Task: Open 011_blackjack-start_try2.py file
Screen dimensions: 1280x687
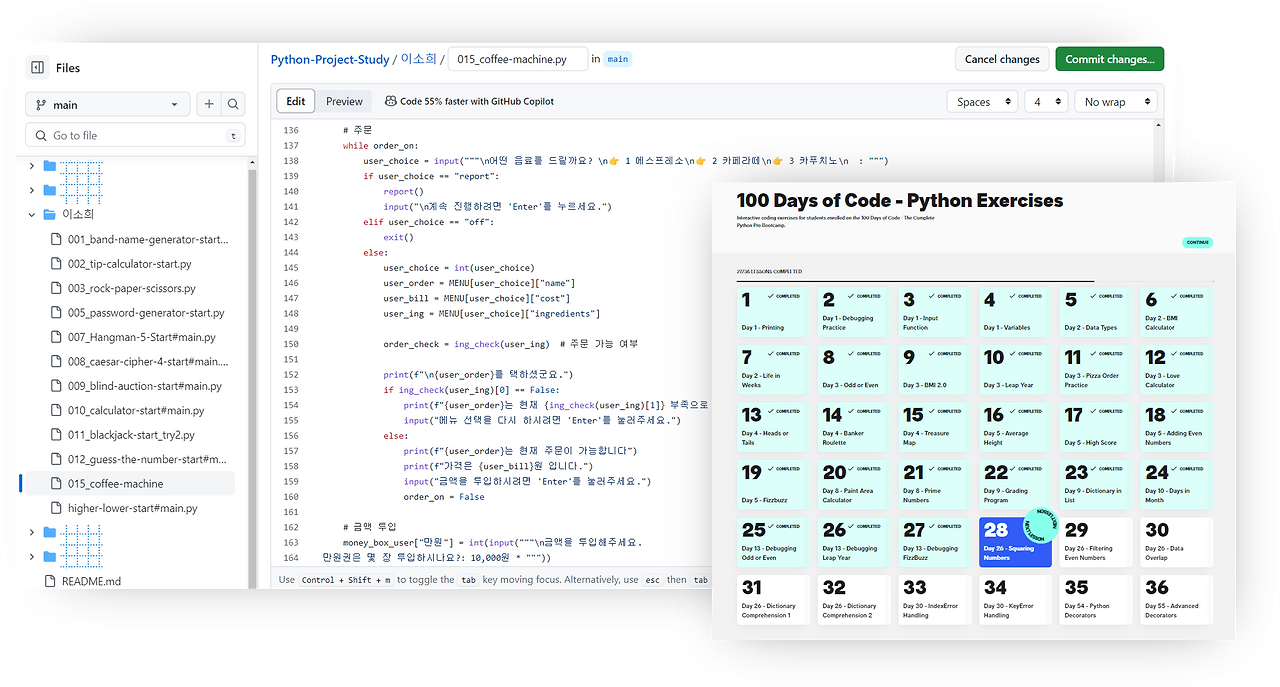Action: (131, 435)
